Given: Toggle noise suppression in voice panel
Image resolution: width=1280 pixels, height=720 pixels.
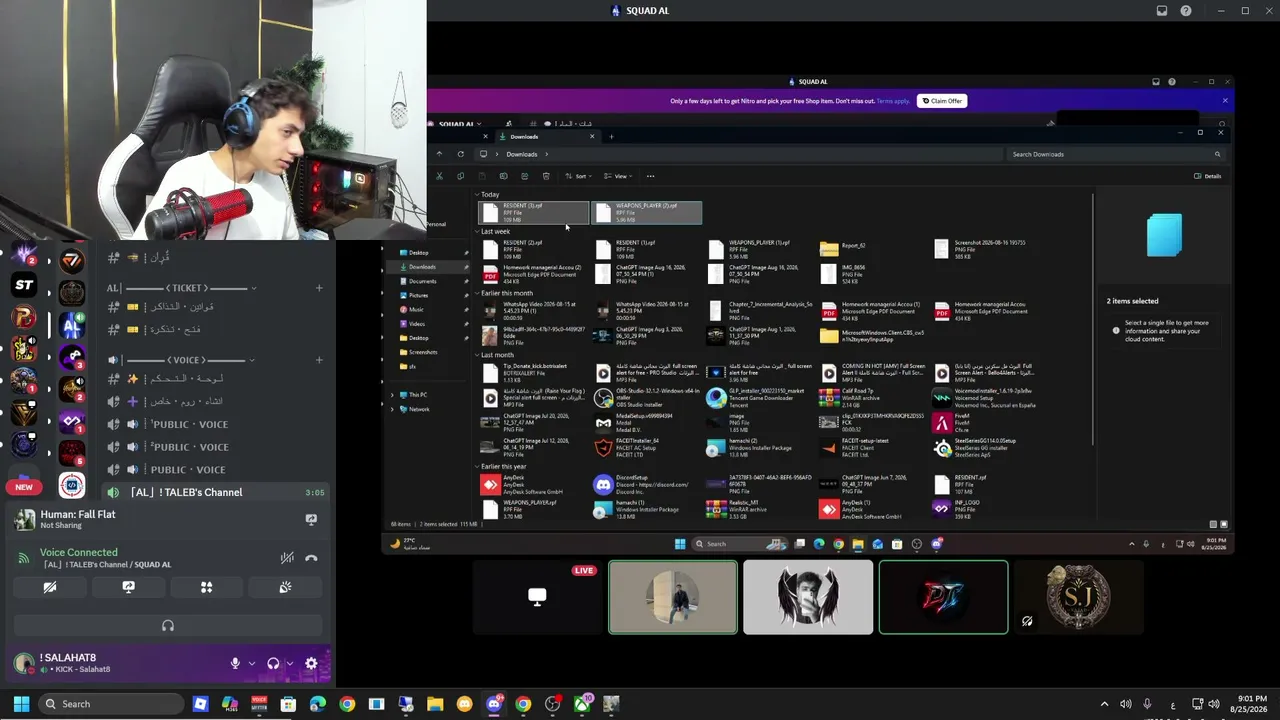Looking at the screenshot, I should 287,558.
